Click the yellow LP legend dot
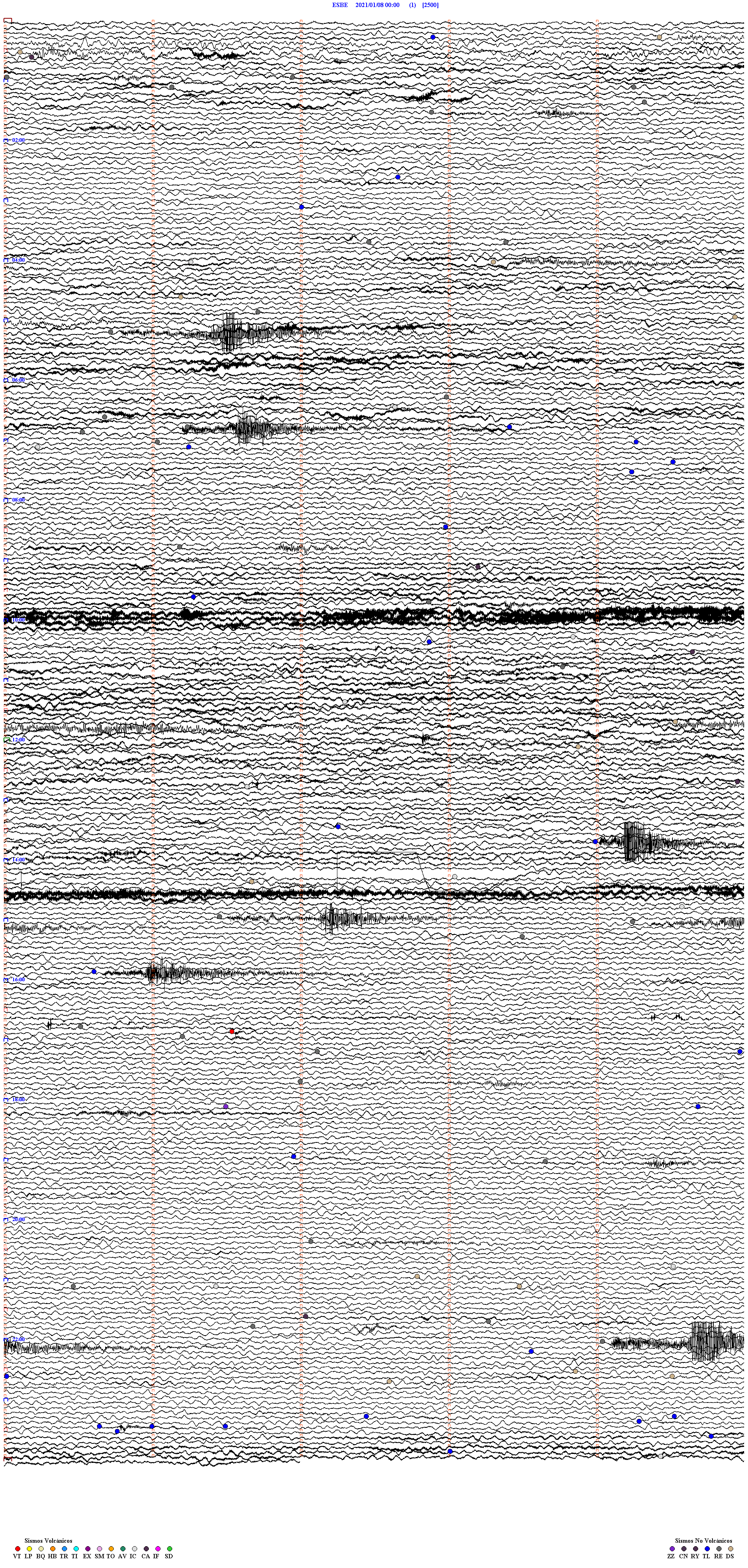Screen dimensions: 748x1568 [29, 1549]
